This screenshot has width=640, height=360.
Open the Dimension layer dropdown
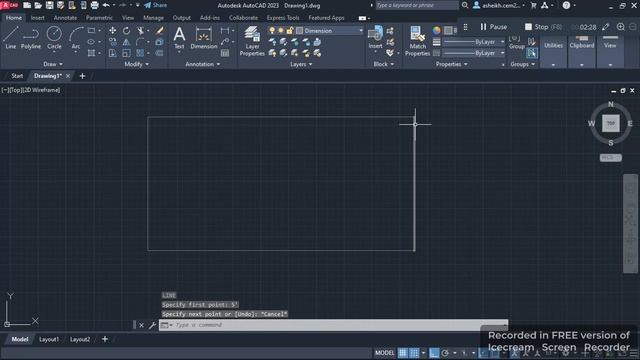point(361,31)
